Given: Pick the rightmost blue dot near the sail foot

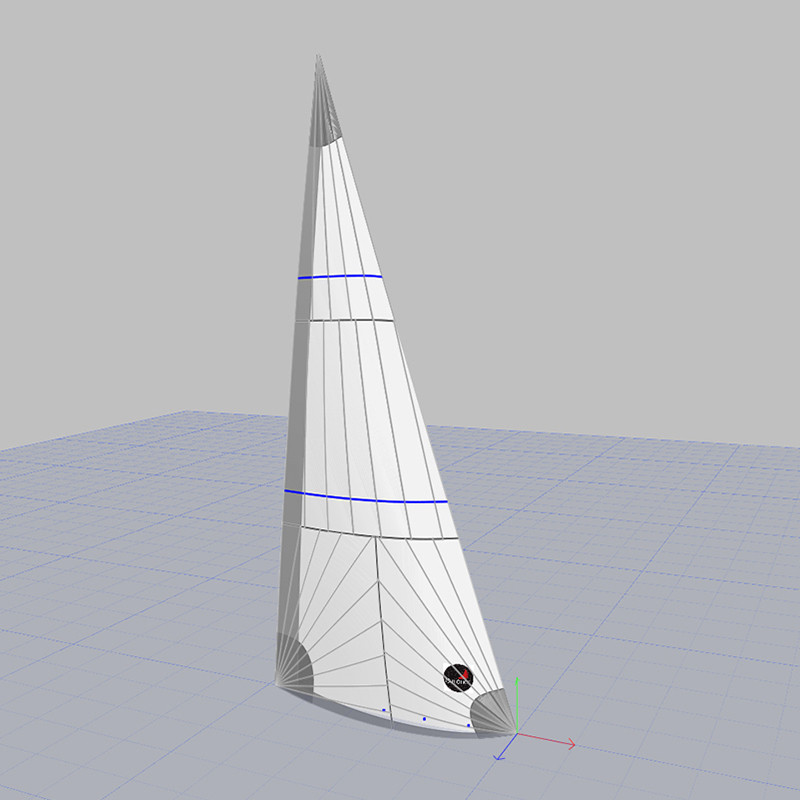Looking at the screenshot, I should (x=469, y=724).
